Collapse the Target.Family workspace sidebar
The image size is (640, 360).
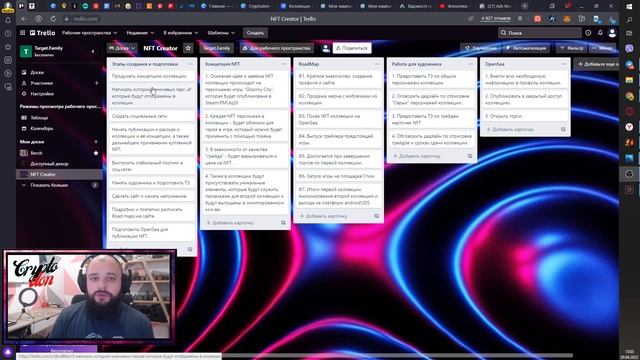pos(93,51)
